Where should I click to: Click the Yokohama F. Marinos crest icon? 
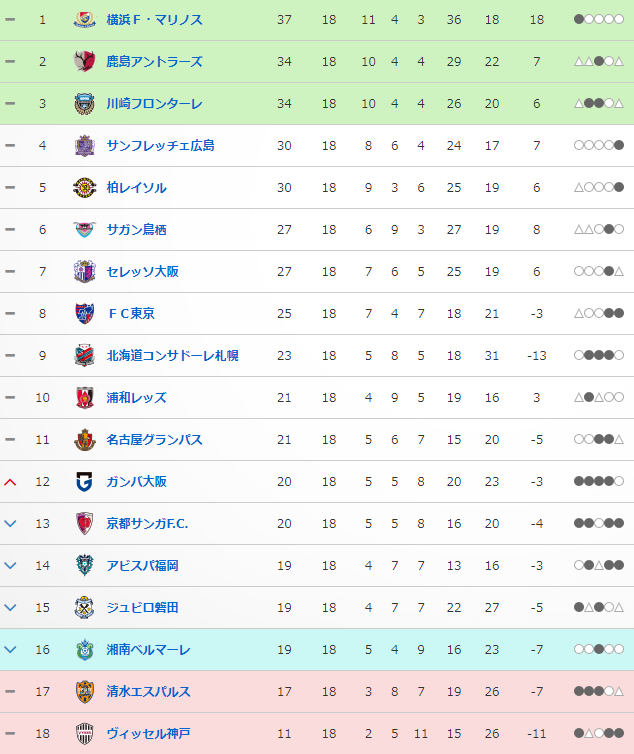point(84,20)
